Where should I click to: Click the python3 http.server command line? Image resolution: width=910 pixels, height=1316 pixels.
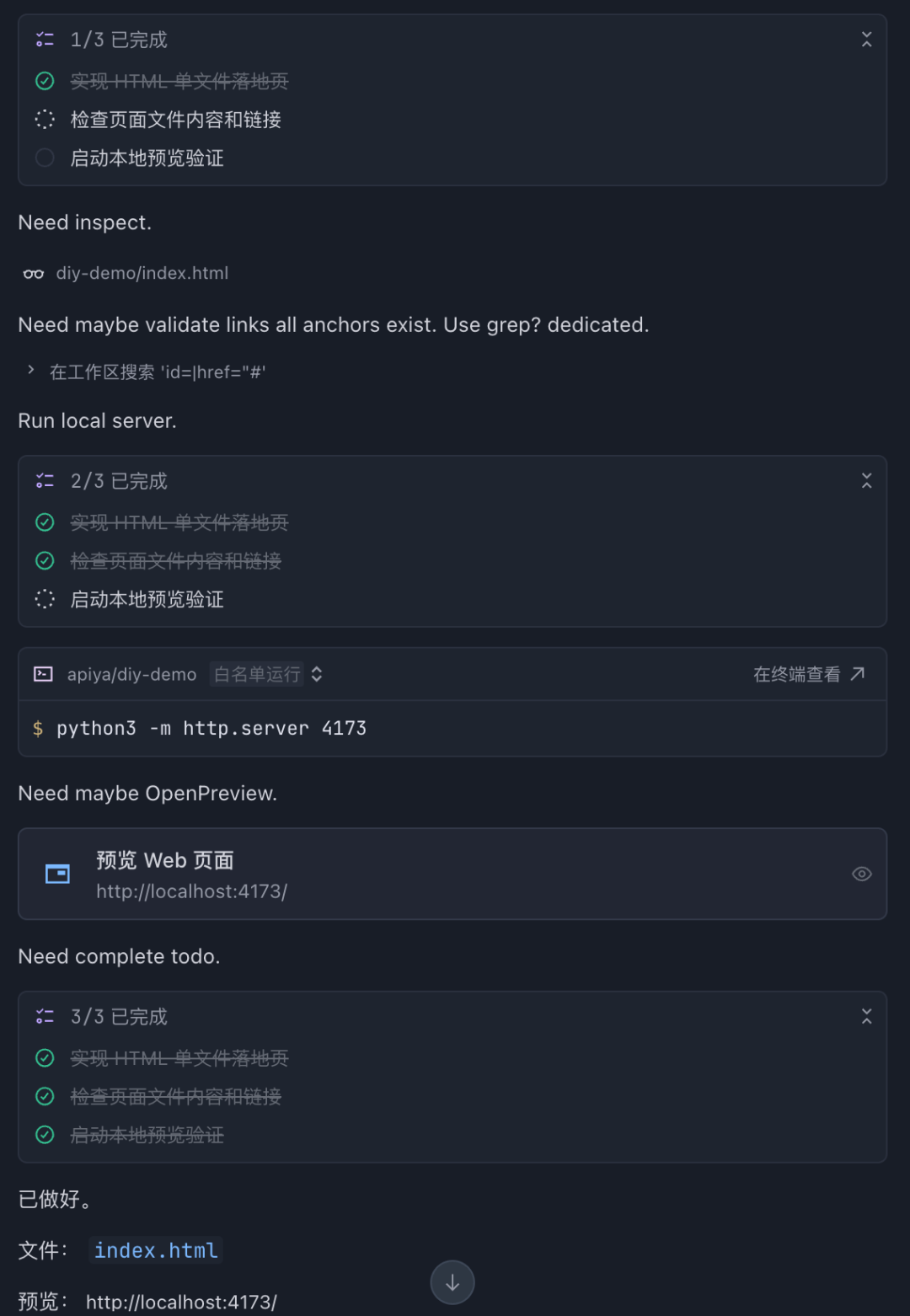pos(211,728)
